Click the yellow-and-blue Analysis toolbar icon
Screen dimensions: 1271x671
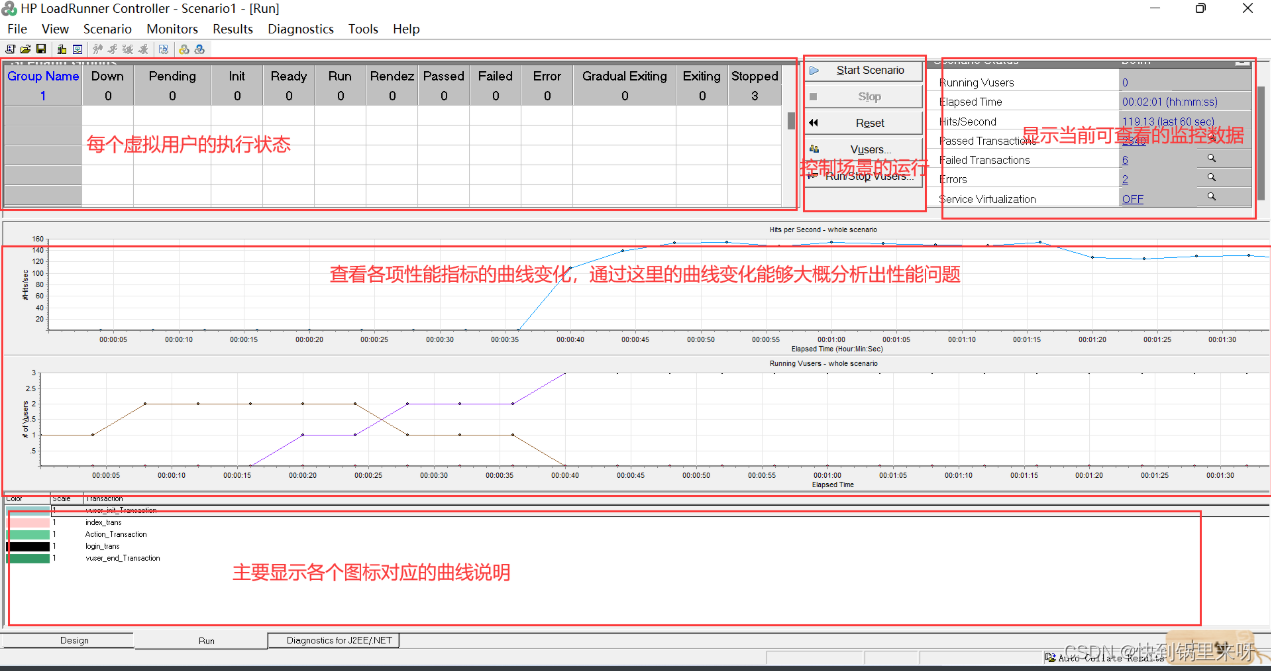[x=184, y=49]
